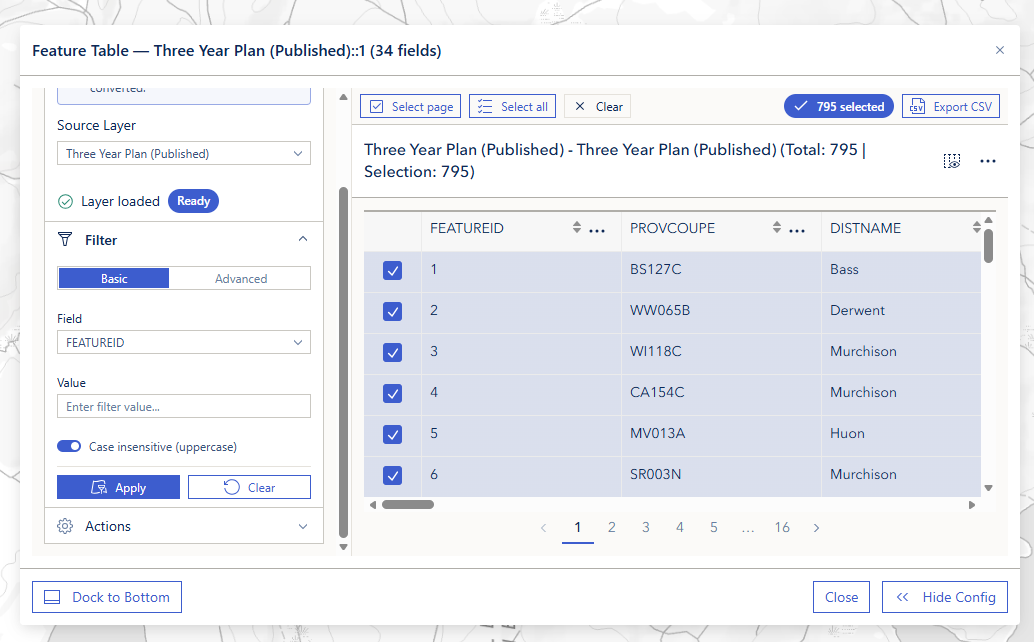Click the table horizontal scrollbar thumb
This screenshot has height=642, width=1034.
pyautogui.click(x=408, y=505)
